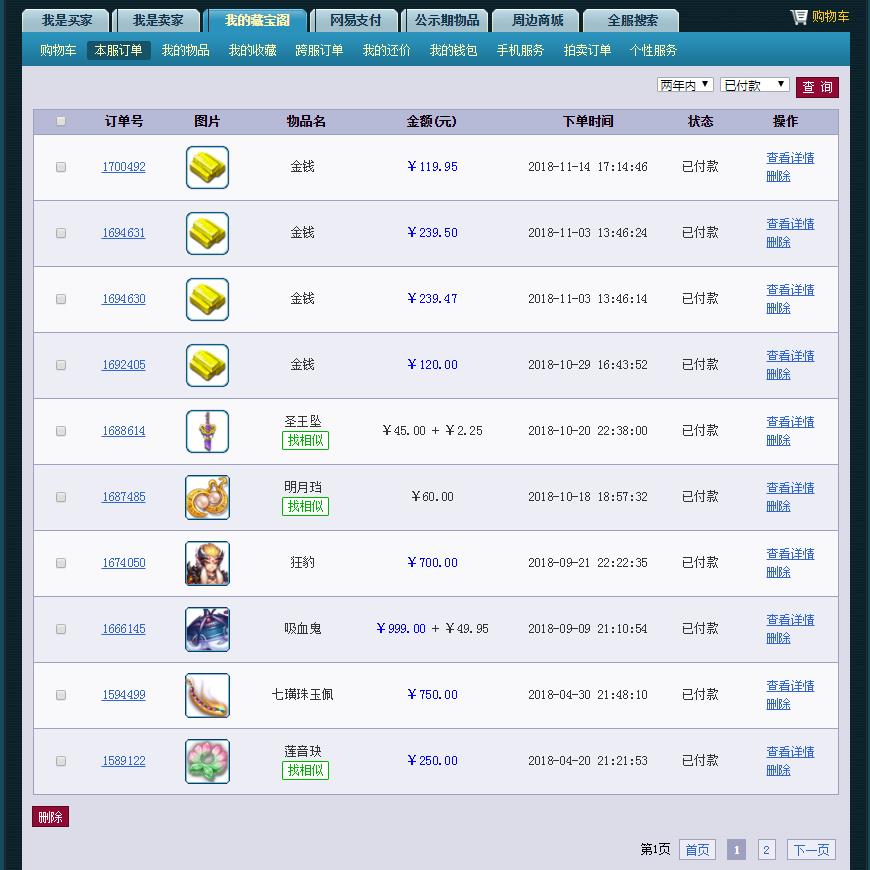Click 找相似 under 明月珰
870x870 pixels.
coord(305,507)
